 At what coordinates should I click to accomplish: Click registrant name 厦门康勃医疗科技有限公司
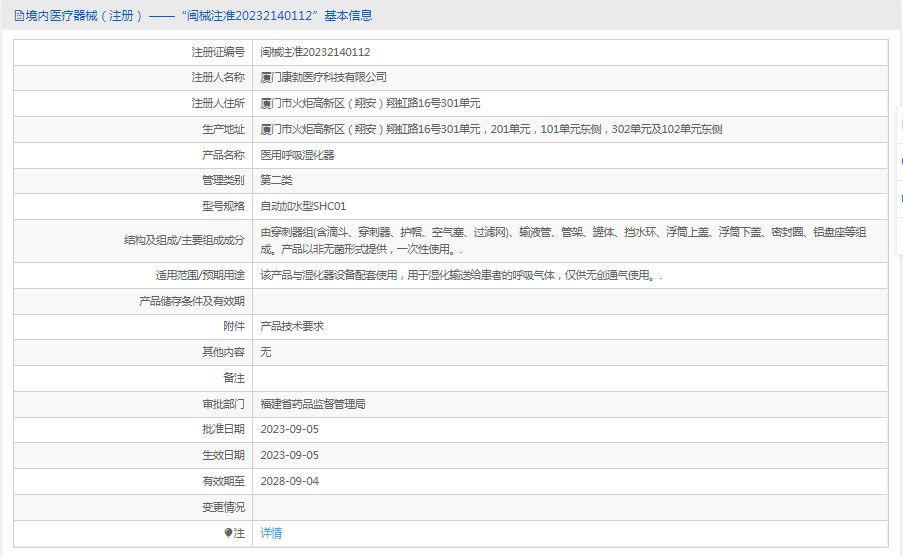pos(323,78)
